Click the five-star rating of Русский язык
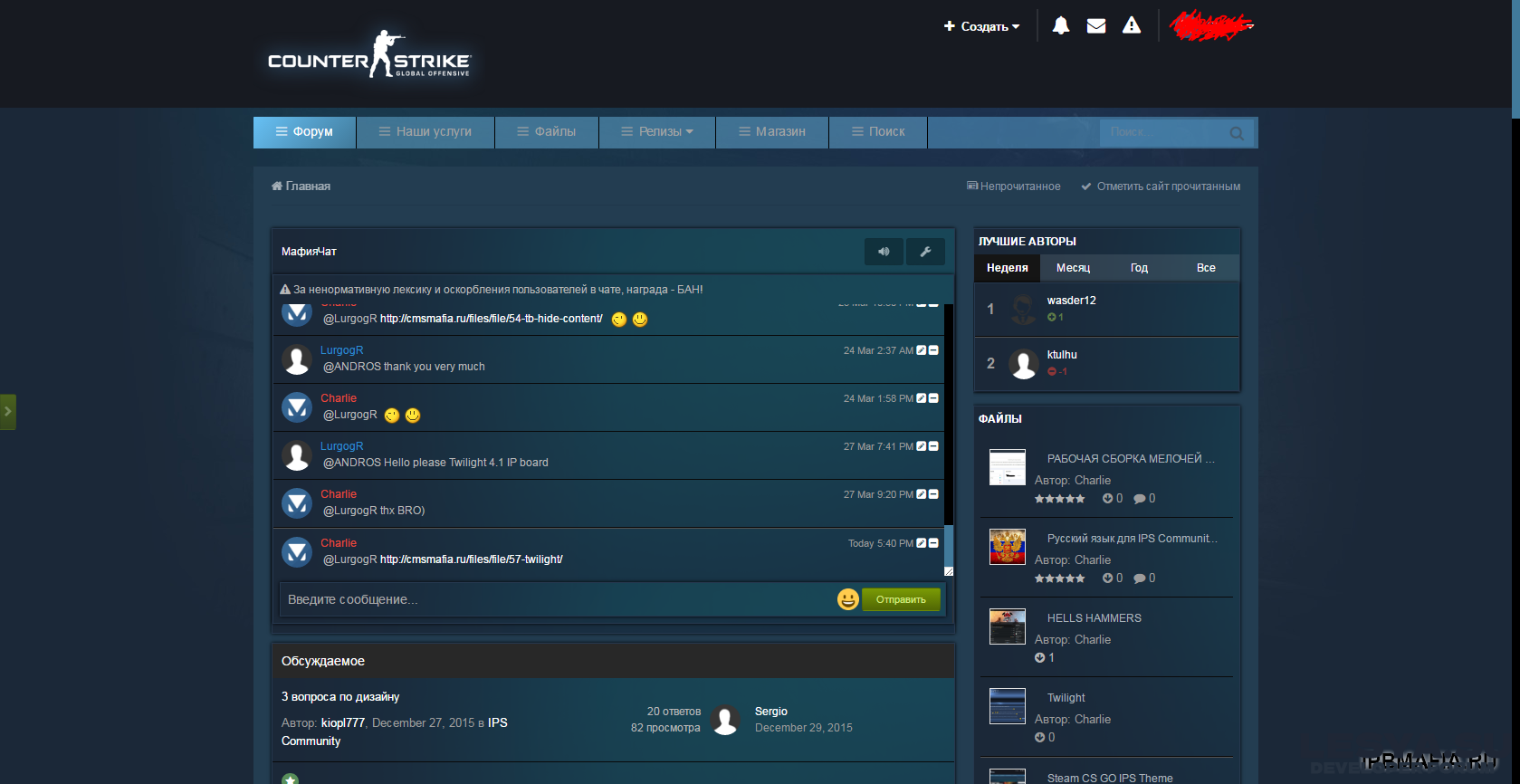Viewport: 1520px width, 784px height. coord(1059,578)
